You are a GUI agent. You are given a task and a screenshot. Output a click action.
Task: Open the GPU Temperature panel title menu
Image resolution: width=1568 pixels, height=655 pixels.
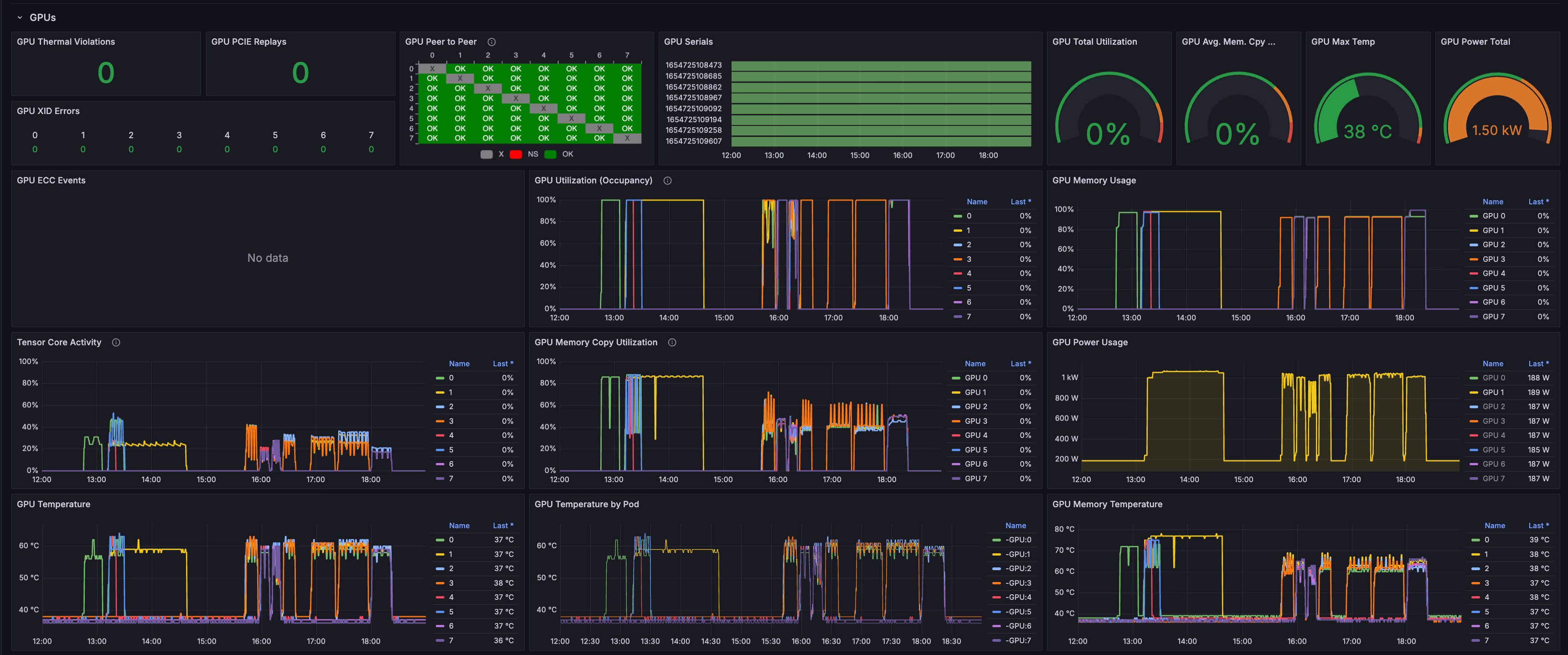[54, 504]
